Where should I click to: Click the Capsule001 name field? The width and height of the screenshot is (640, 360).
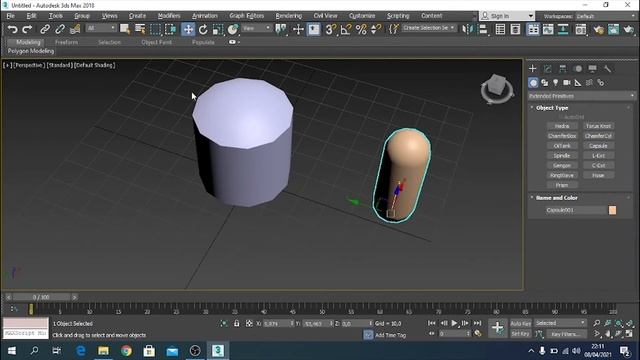(x=576, y=210)
